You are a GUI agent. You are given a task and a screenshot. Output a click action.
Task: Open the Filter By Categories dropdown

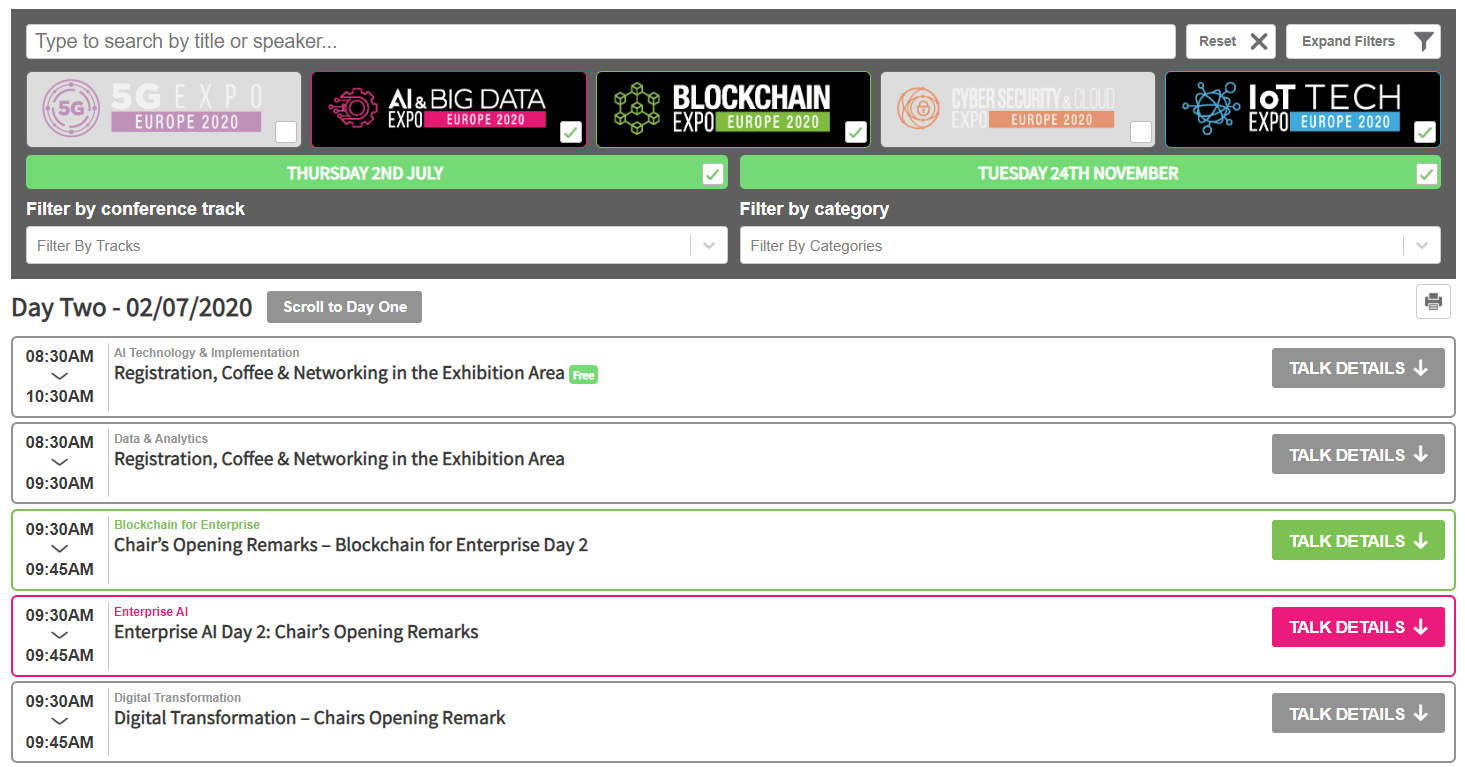coord(1090,245)
